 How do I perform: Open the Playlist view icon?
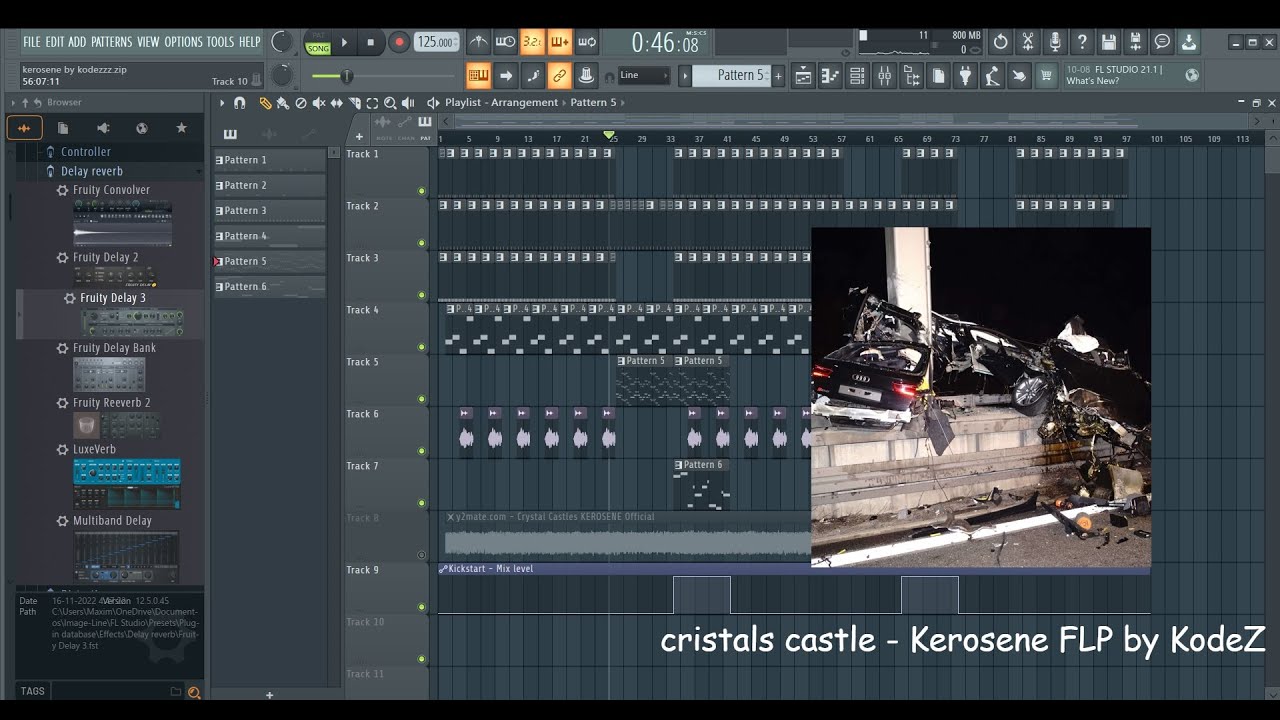[803, 75]
